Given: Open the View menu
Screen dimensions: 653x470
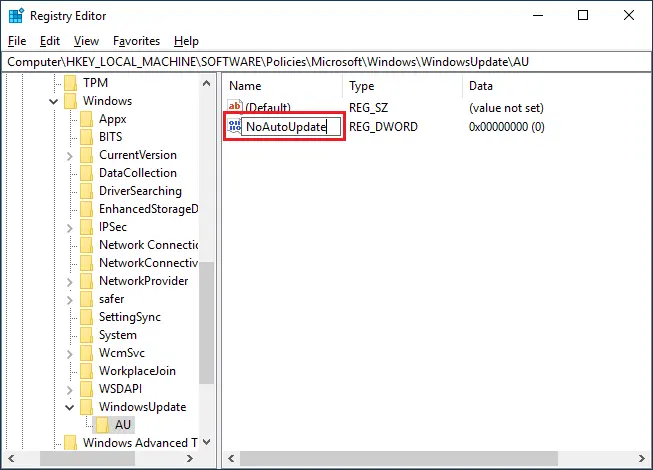Looking at the screenshot, I should 86,41.
